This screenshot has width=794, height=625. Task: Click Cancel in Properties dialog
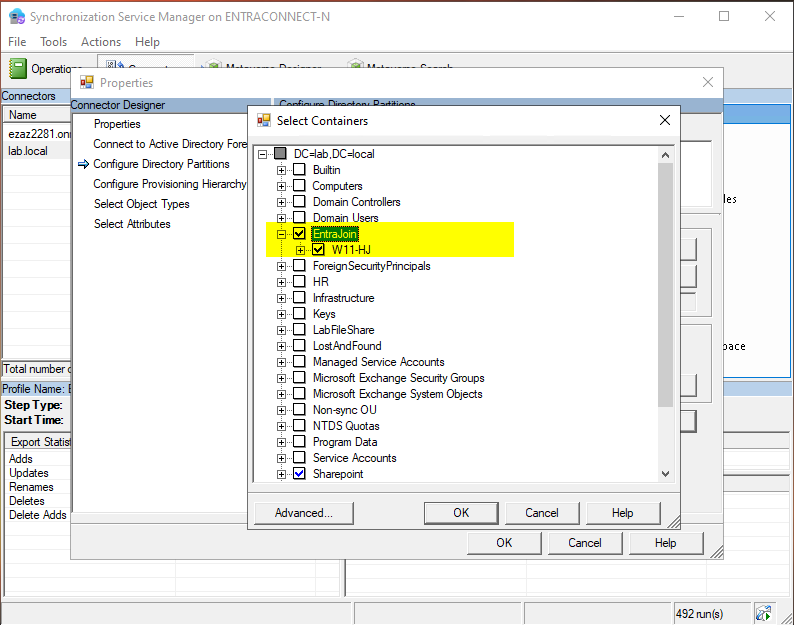pos(585,543)
